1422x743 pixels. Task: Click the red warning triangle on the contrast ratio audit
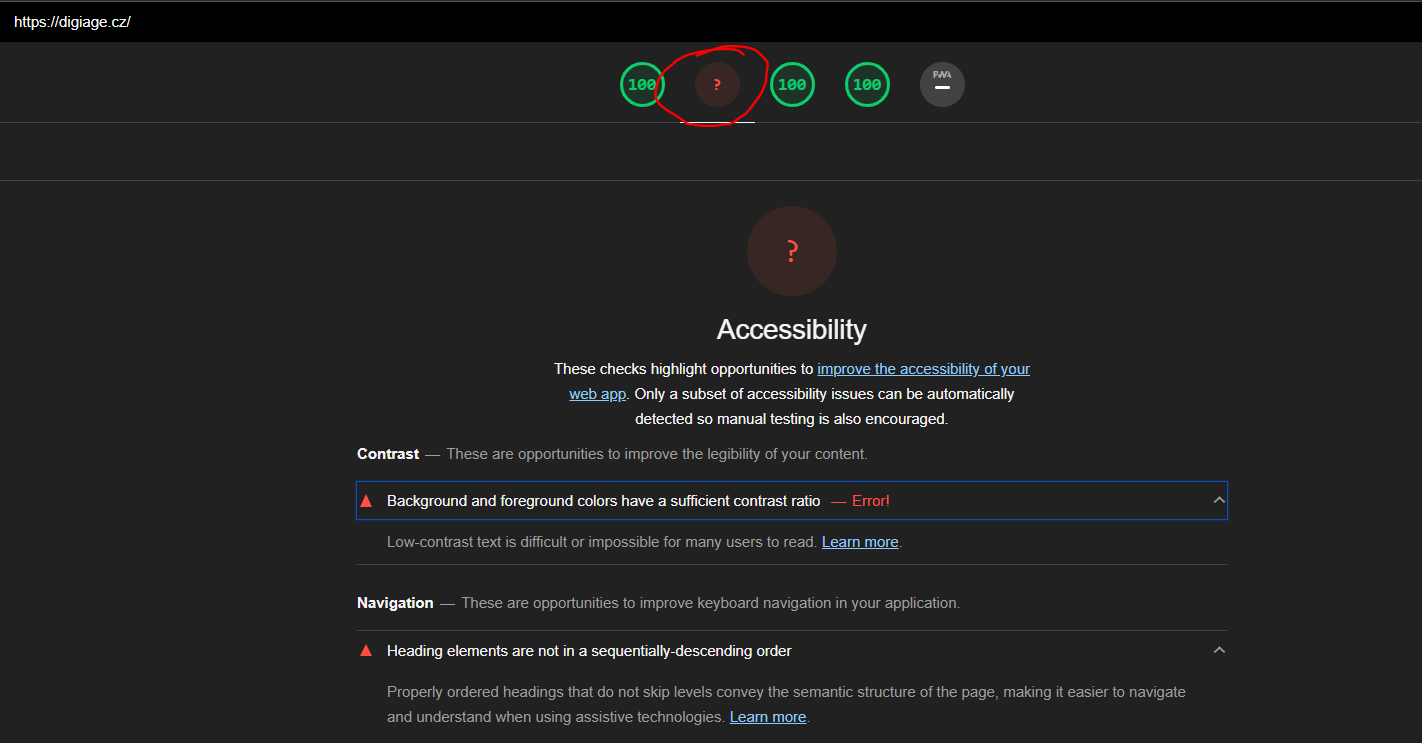[366, 501]
